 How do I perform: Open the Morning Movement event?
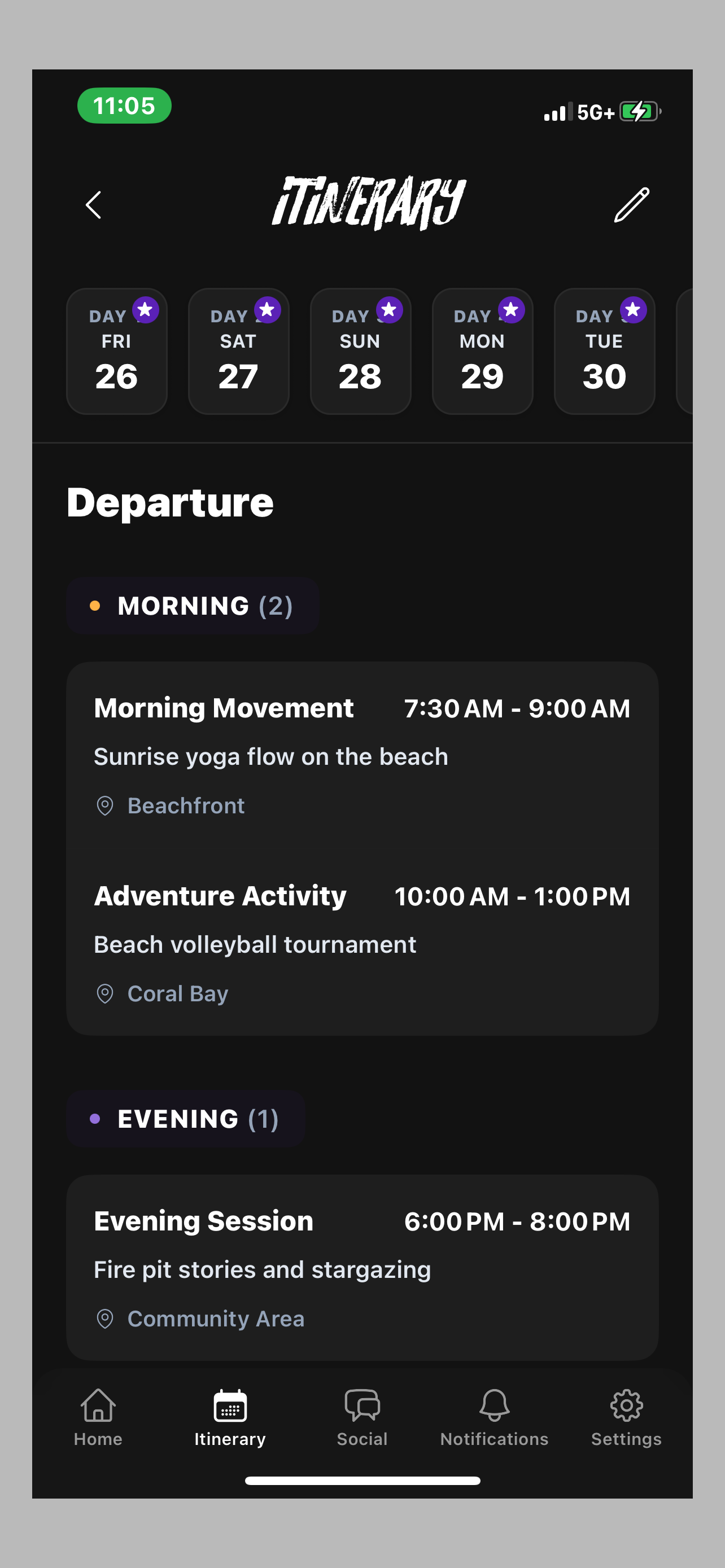click(362, 756)
